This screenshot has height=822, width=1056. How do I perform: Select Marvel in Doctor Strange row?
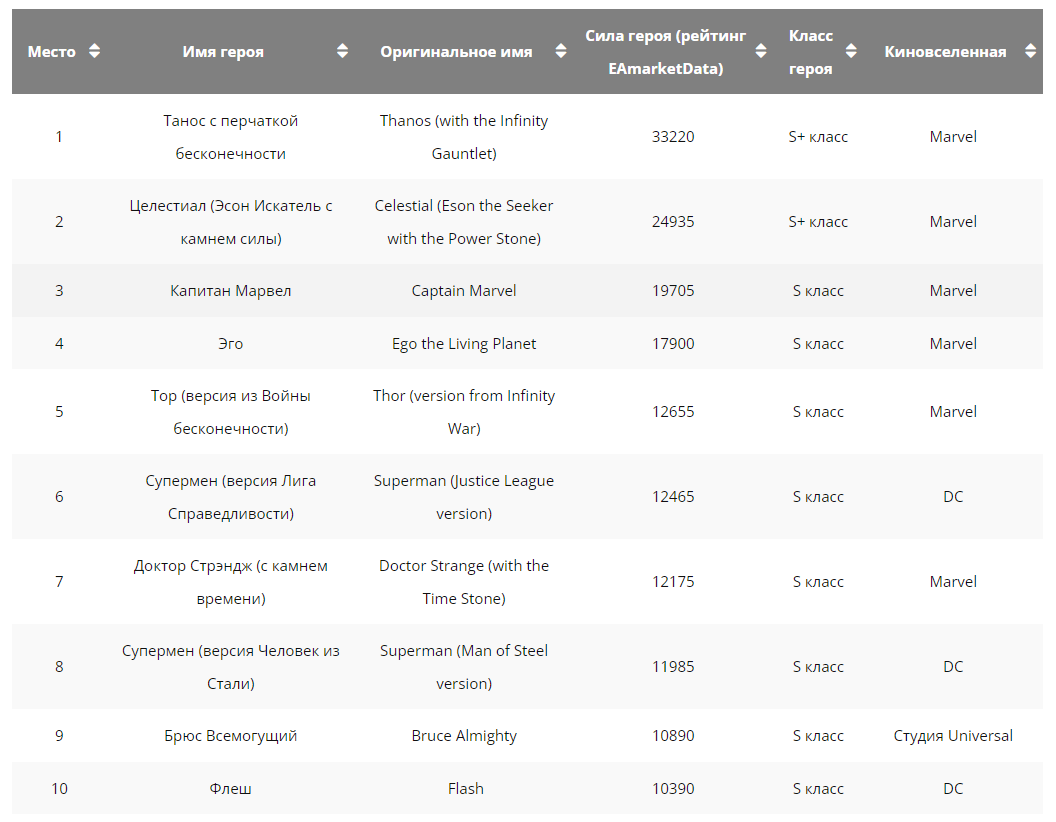pyautogui.click(x=953, y=582)
